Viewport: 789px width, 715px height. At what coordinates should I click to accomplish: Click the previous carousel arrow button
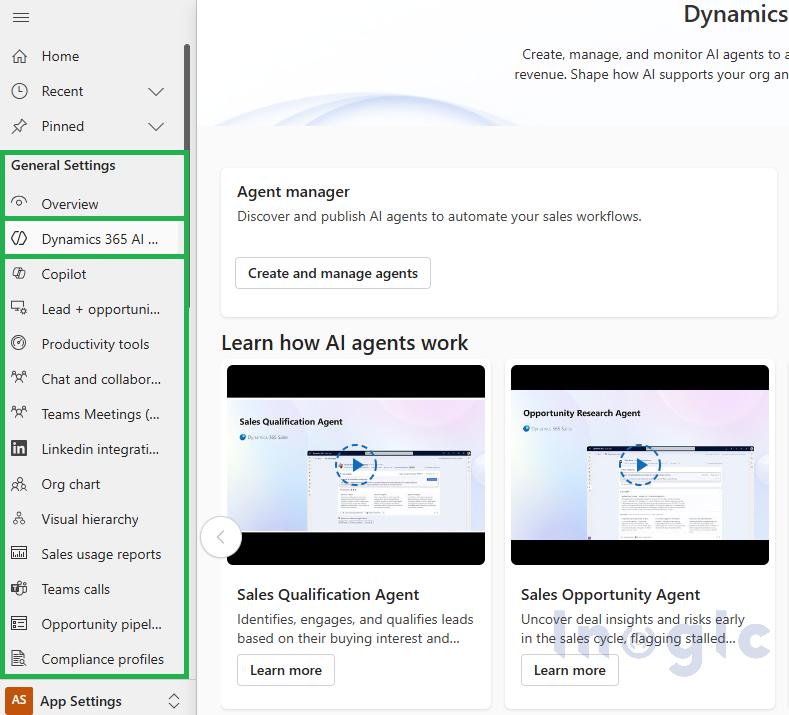tap(220, 537)
